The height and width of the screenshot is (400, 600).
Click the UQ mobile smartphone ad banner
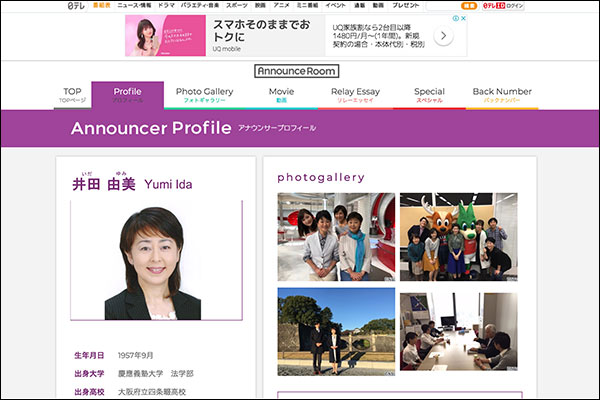point(290,36)
